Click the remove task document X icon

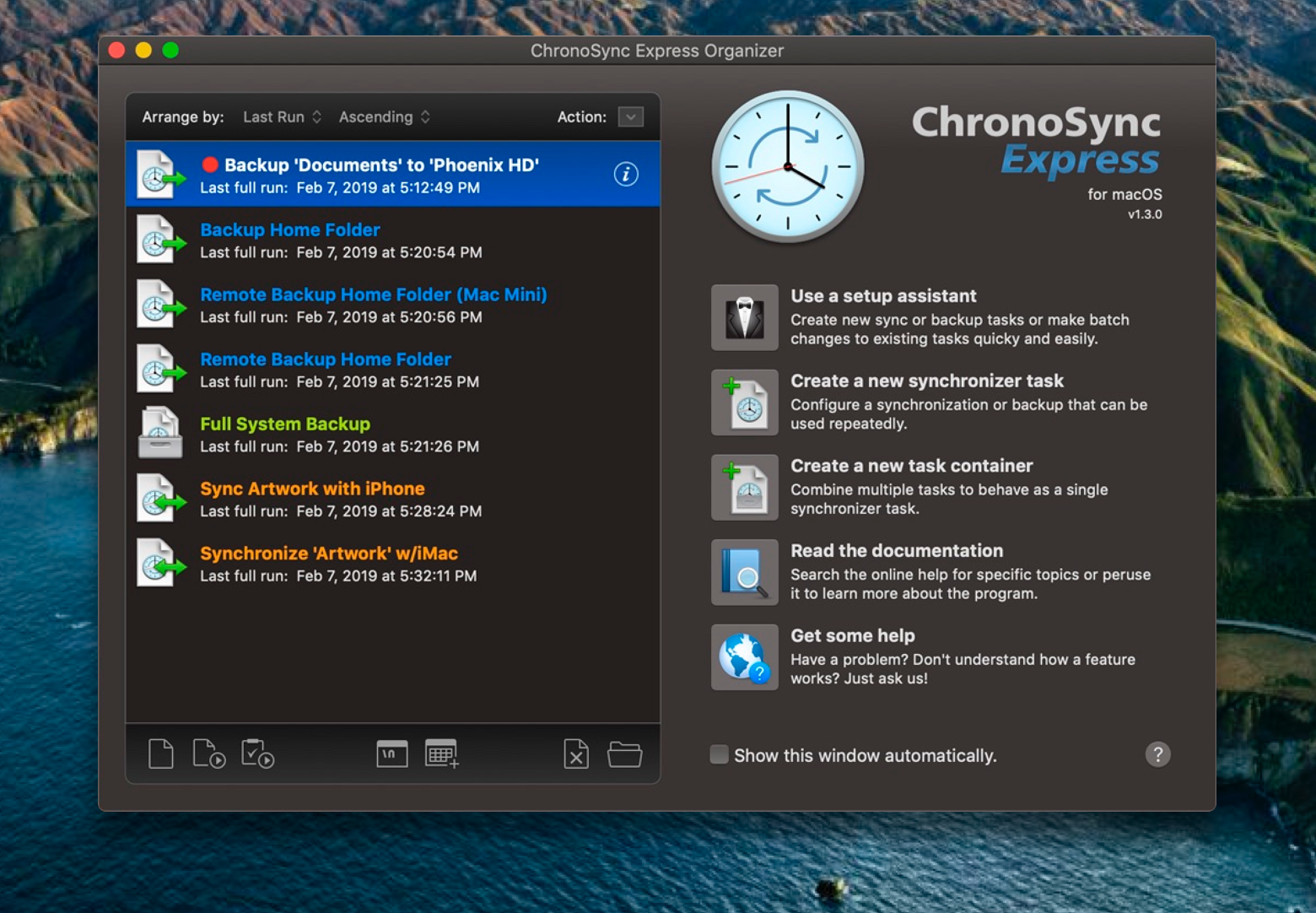576,754
